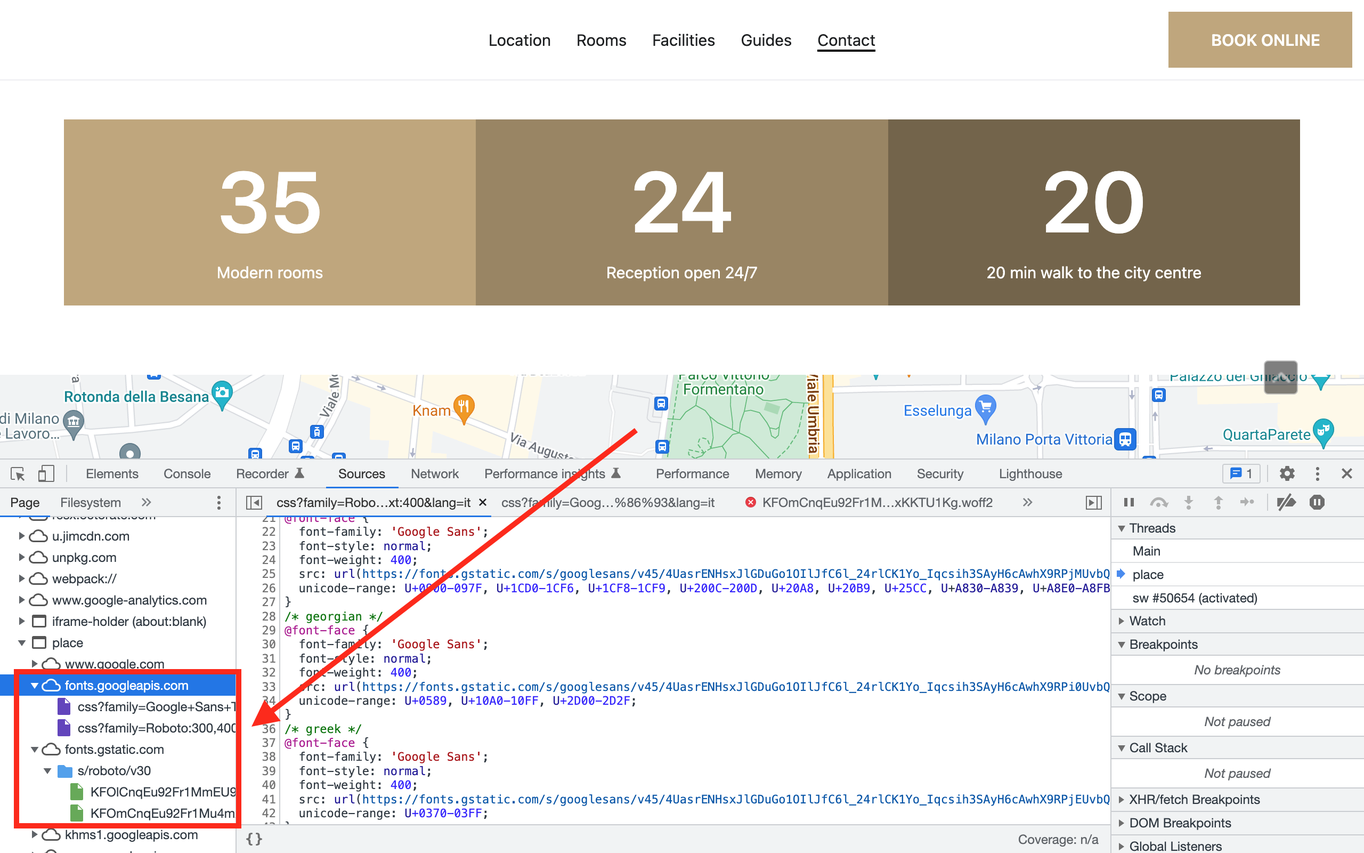Toggle the device toolbar icon
The width and height of the screenshot is (1364, 853).
[46, 474]
